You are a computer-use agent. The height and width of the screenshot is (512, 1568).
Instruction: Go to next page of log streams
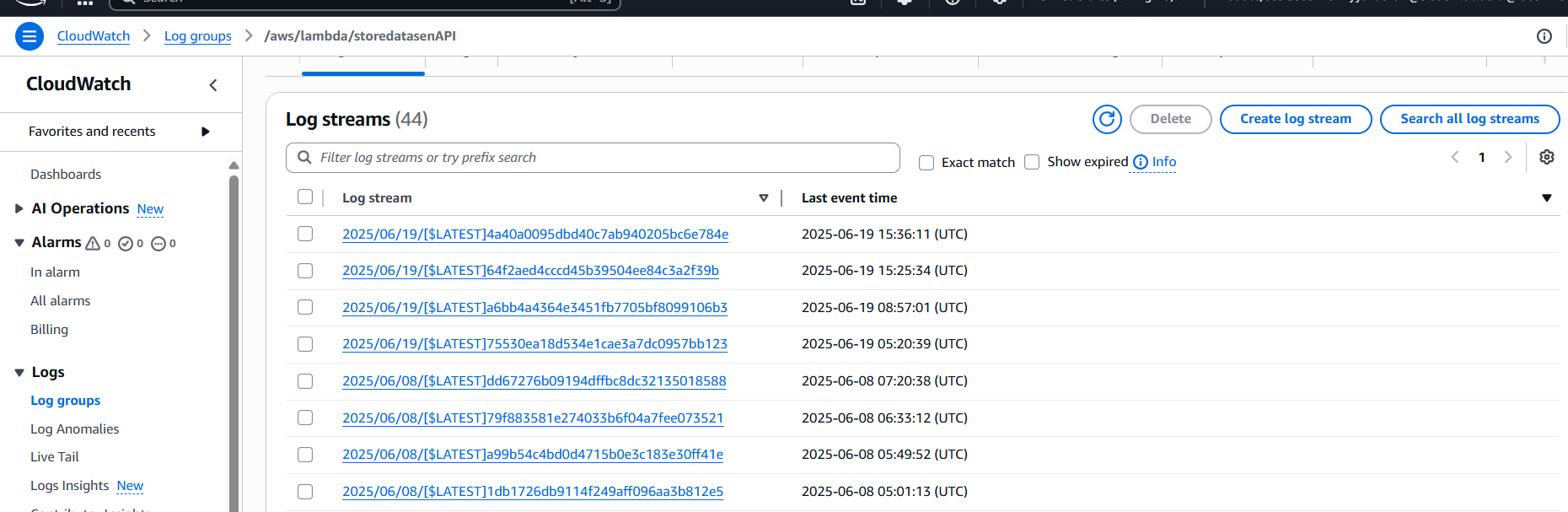[1507, 158]
